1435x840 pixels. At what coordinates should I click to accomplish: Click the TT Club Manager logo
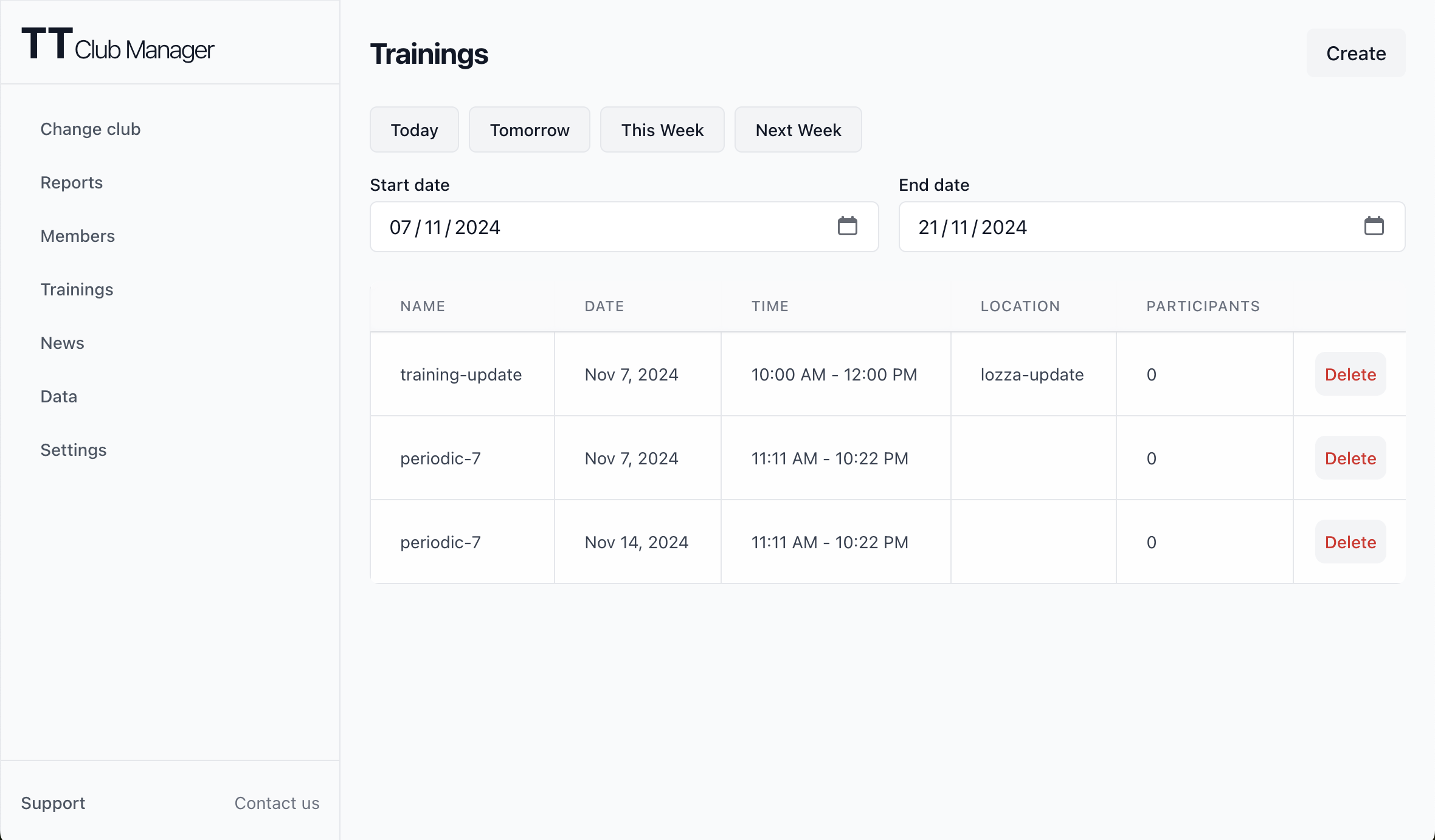coord(117,45)
